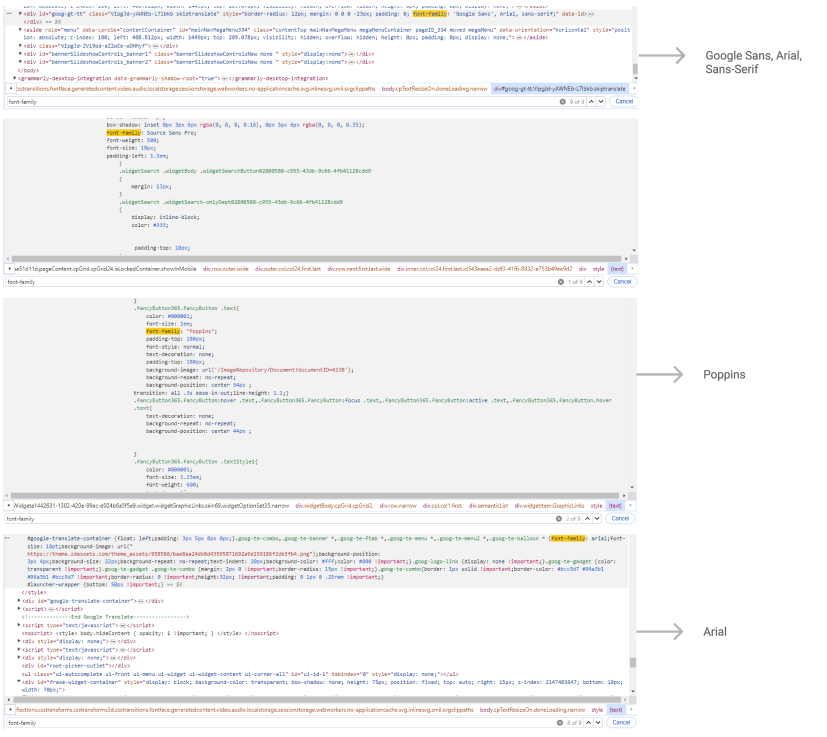Go to previous match in '1 of 9' bar
The width and height of the screenshot is (827, 737).
click(x=590, y=281)
